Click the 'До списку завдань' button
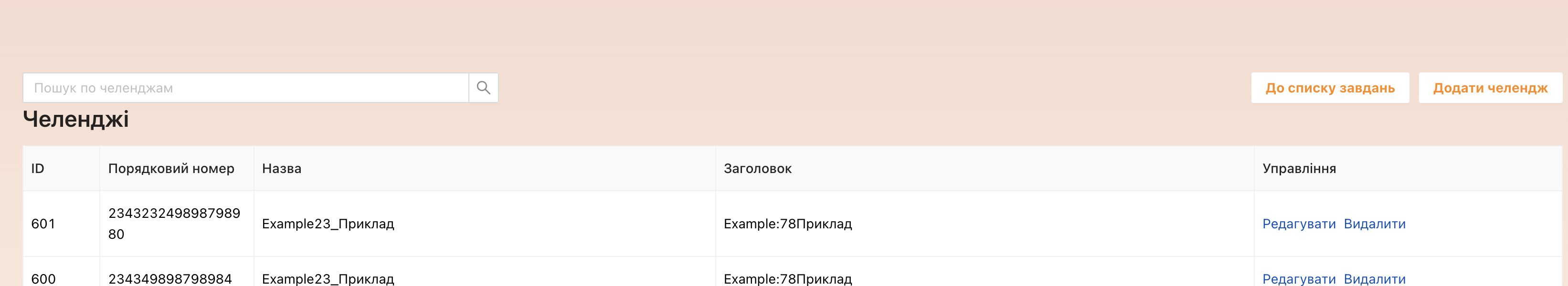1568x286 pixels. [1331, 87]
